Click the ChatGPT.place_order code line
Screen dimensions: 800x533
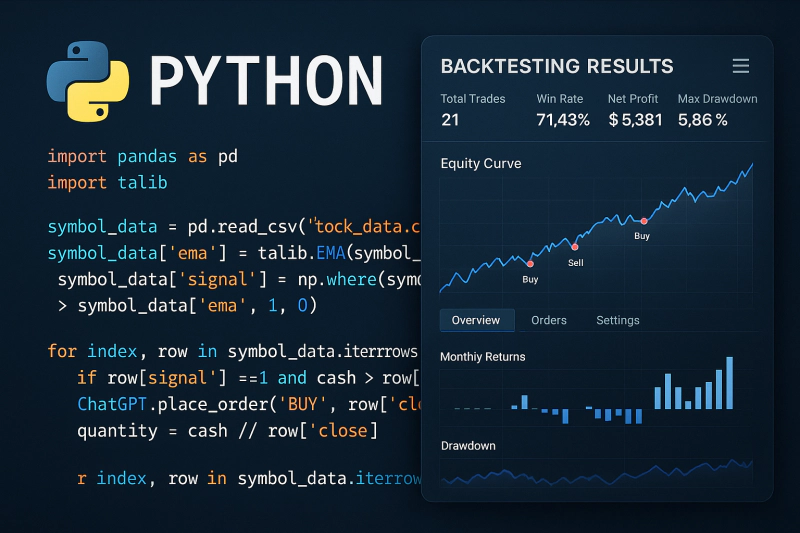click(x=249, y=404)
